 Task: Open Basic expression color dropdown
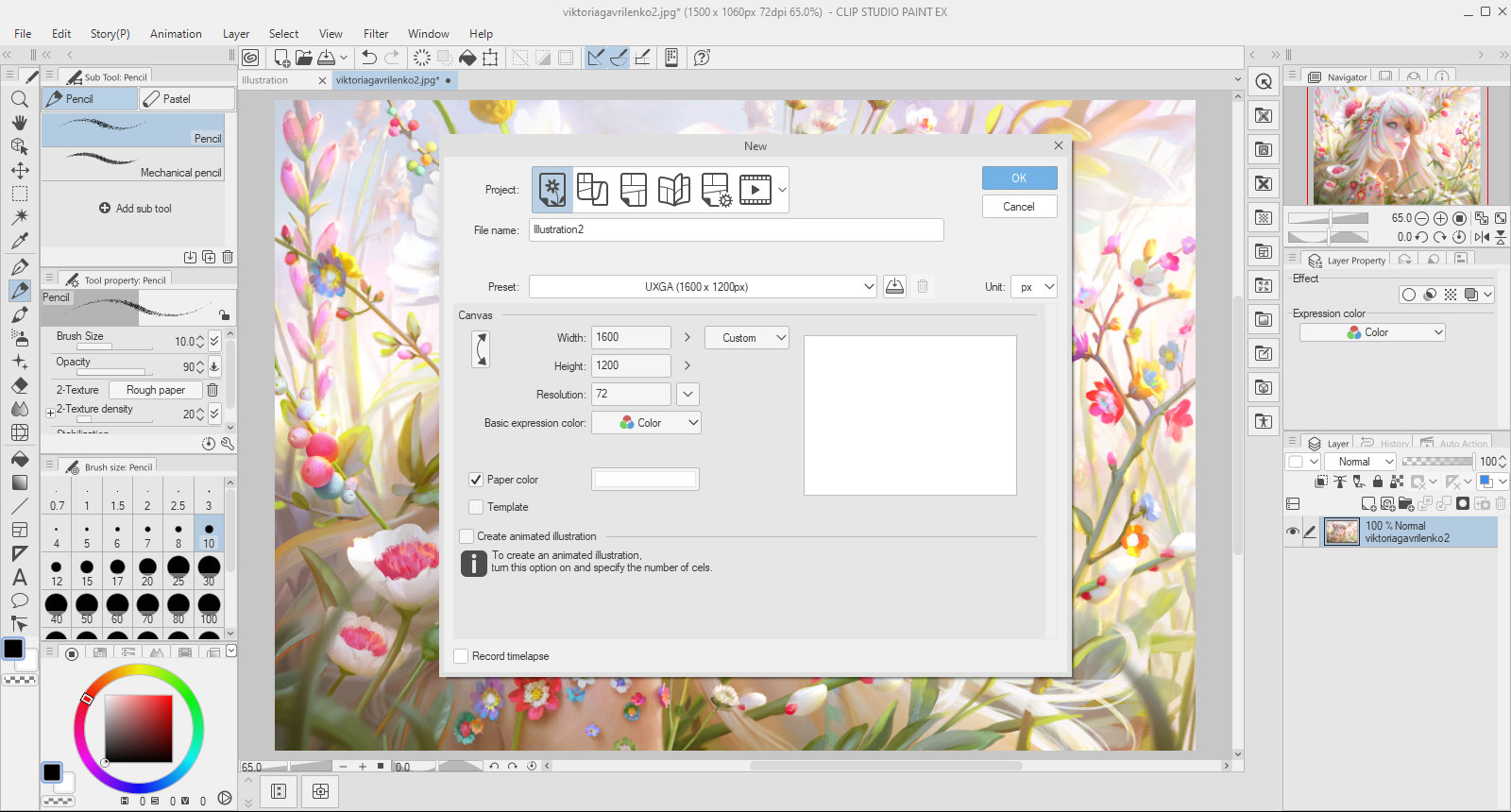pyautogui.click(x=646, y=423)
